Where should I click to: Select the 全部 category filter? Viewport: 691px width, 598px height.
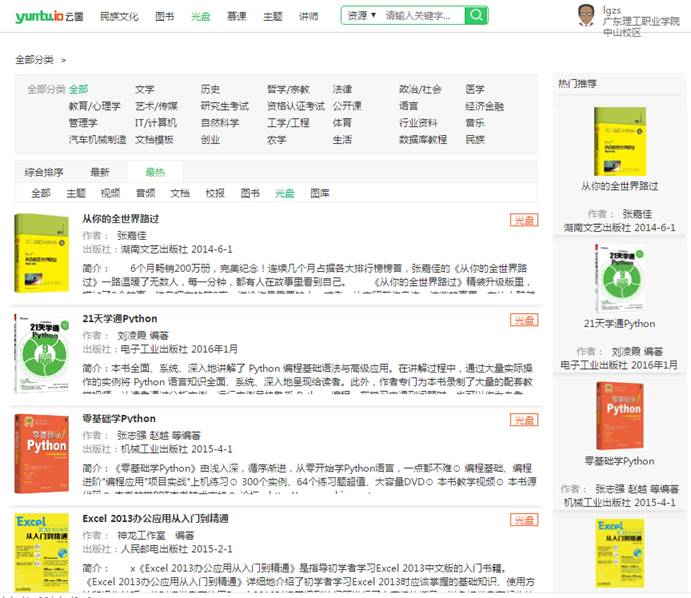point(79,89)
